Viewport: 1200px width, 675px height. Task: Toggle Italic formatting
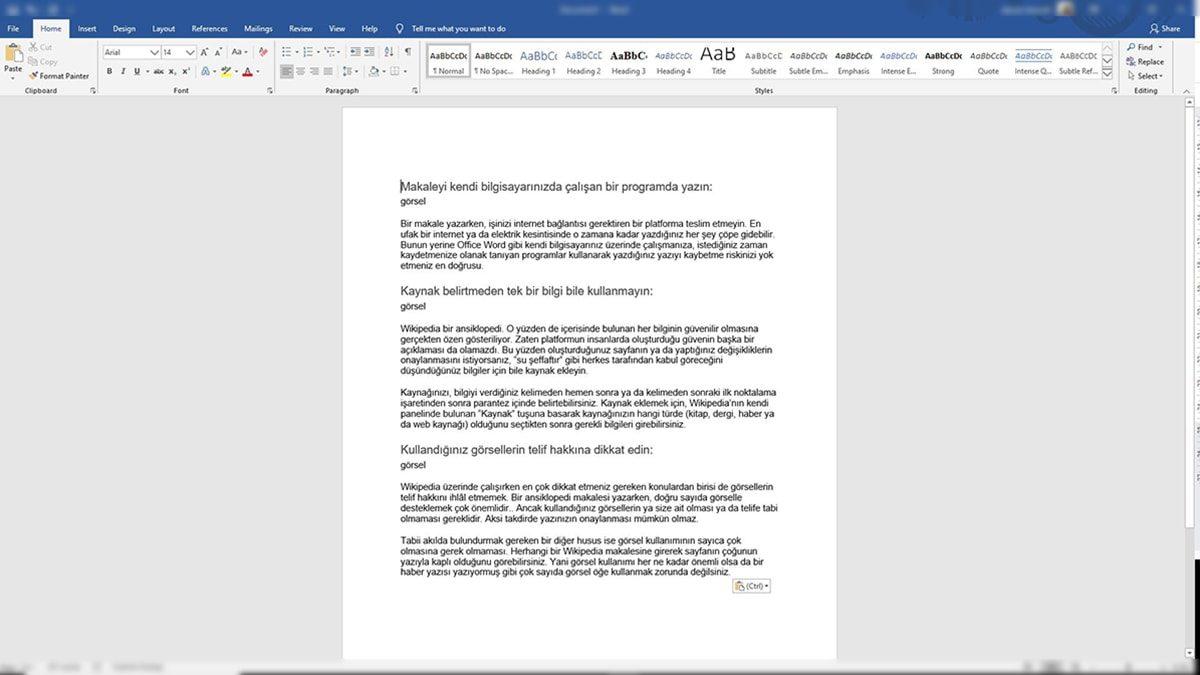coord(123,71)
